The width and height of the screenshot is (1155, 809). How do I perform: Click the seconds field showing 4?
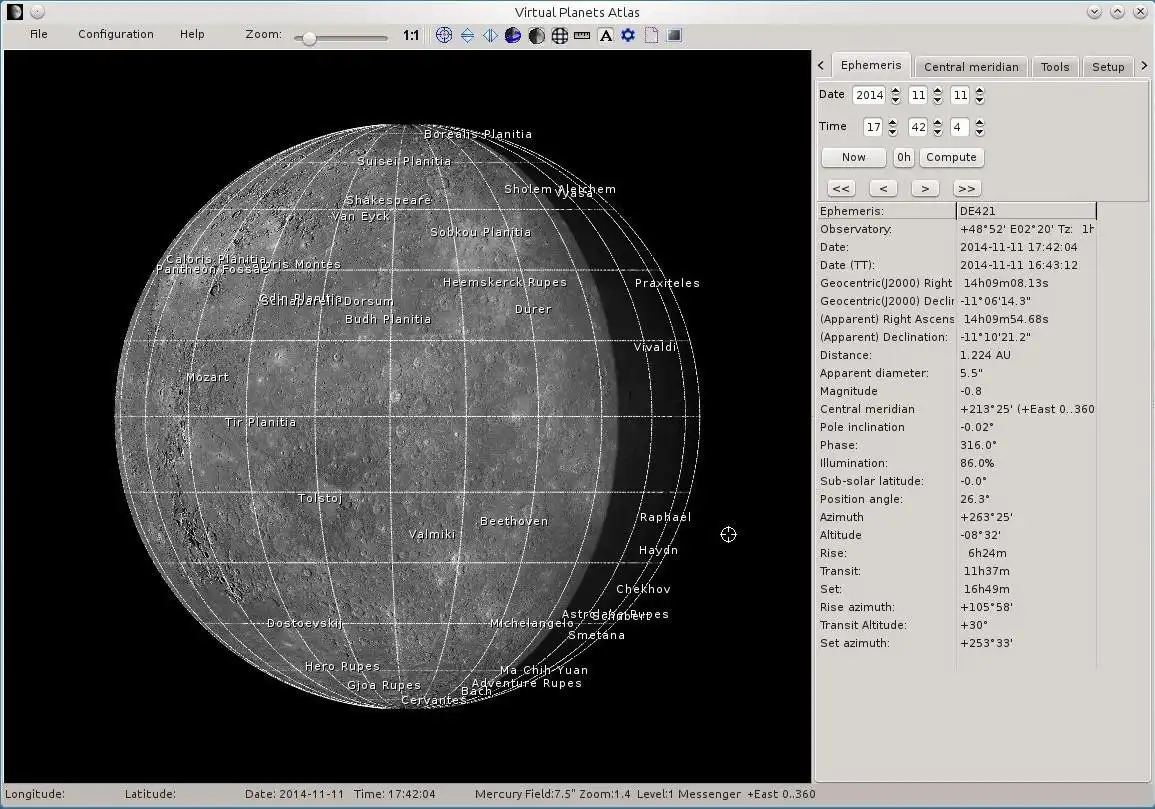click(x=960, y=127)
